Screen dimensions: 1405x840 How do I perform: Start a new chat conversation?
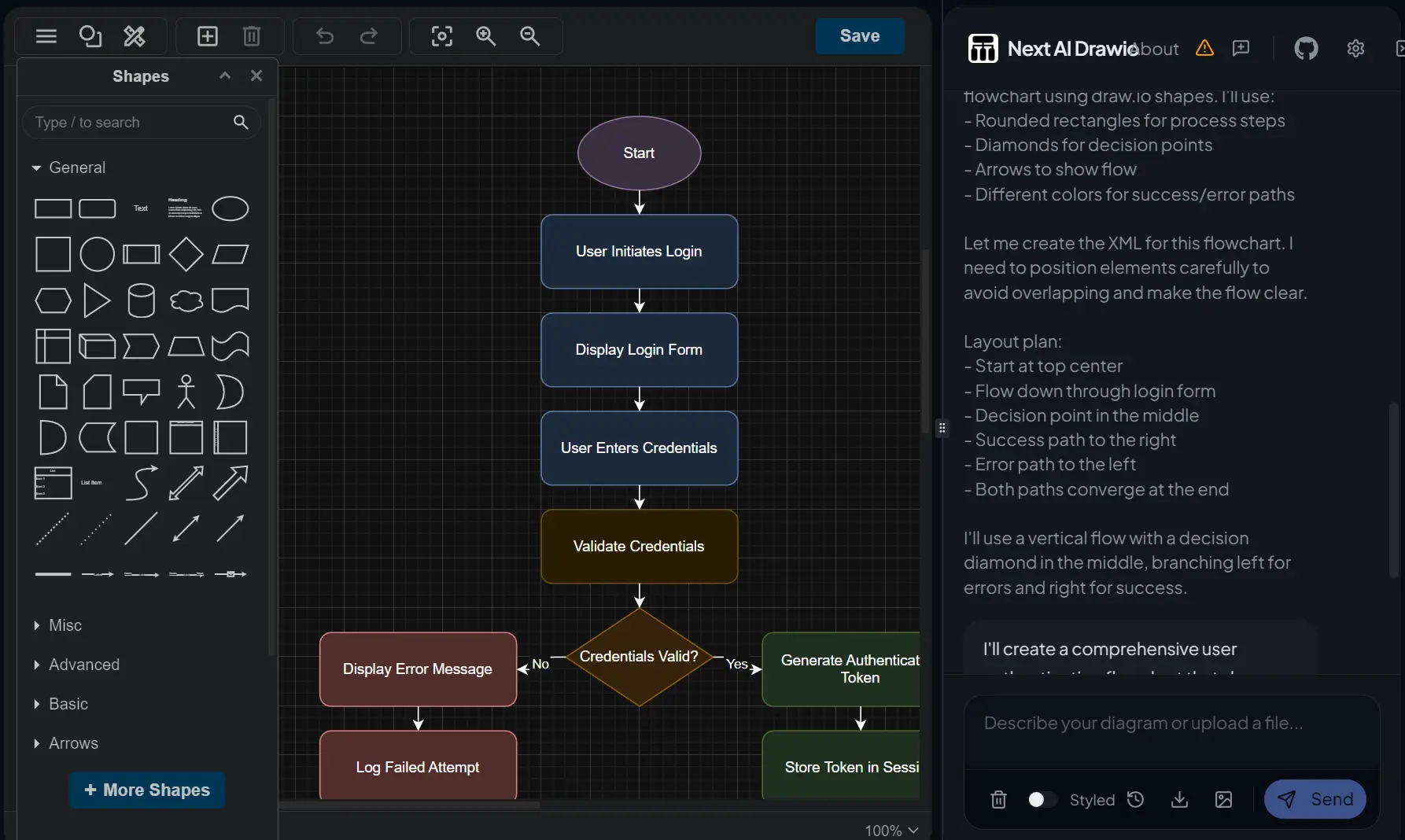(1241, 48)
